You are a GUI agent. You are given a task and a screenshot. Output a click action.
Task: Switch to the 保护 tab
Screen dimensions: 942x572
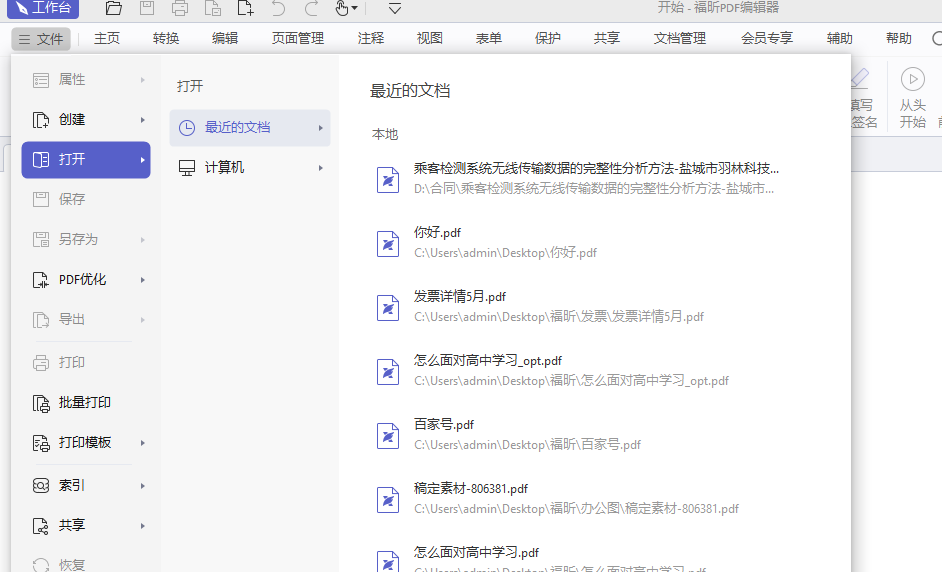[548, 39]
